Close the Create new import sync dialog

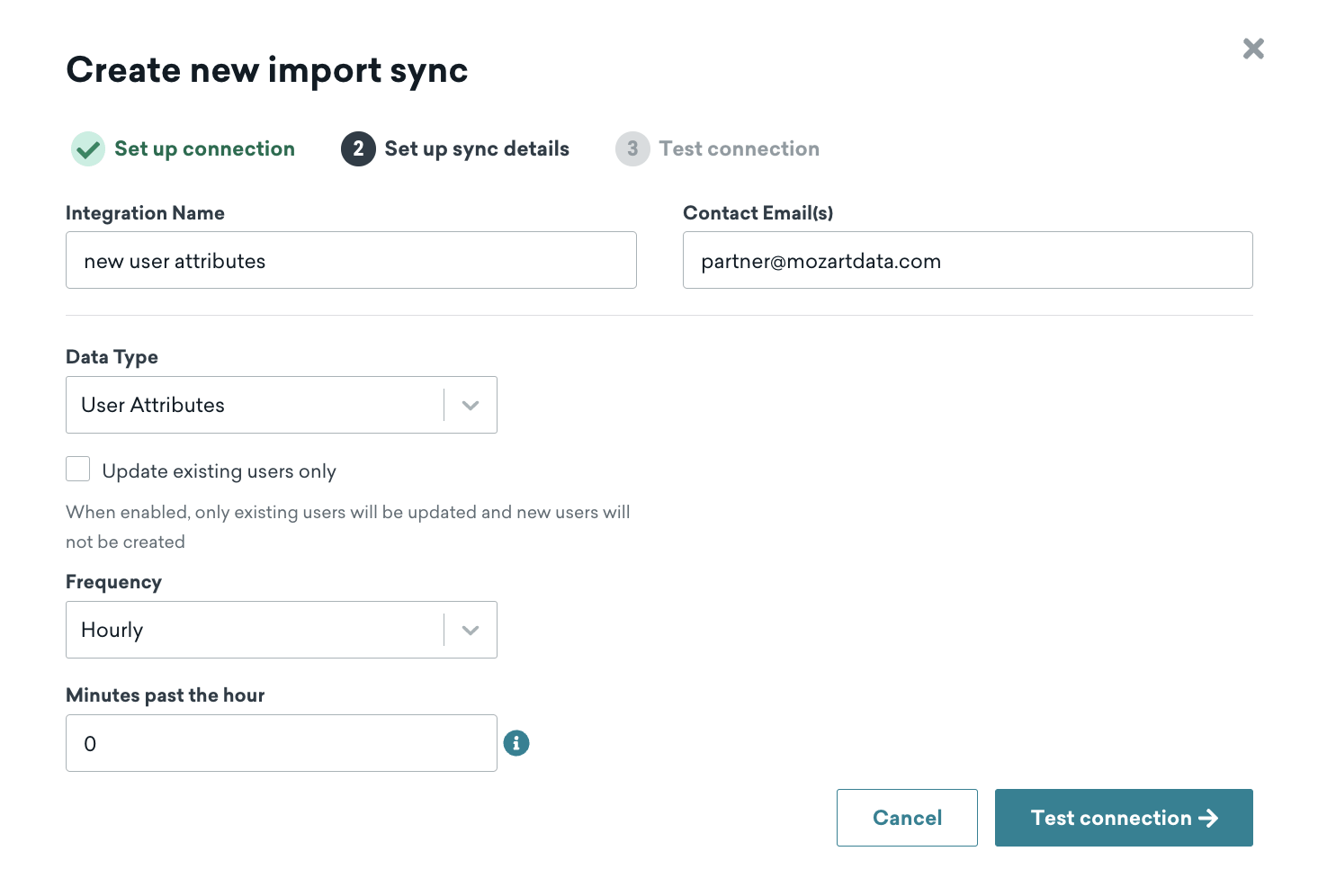[x=1252, y=49]
